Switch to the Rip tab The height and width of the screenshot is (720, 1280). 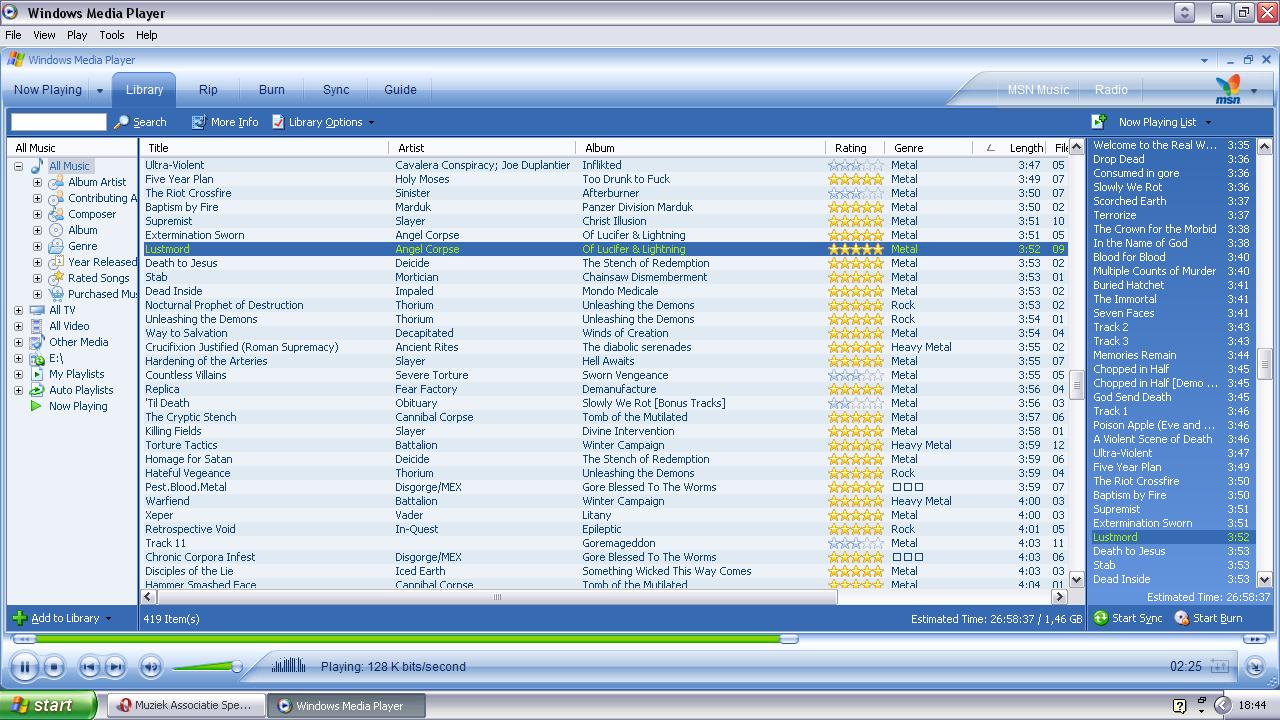[x=208, y=89]
